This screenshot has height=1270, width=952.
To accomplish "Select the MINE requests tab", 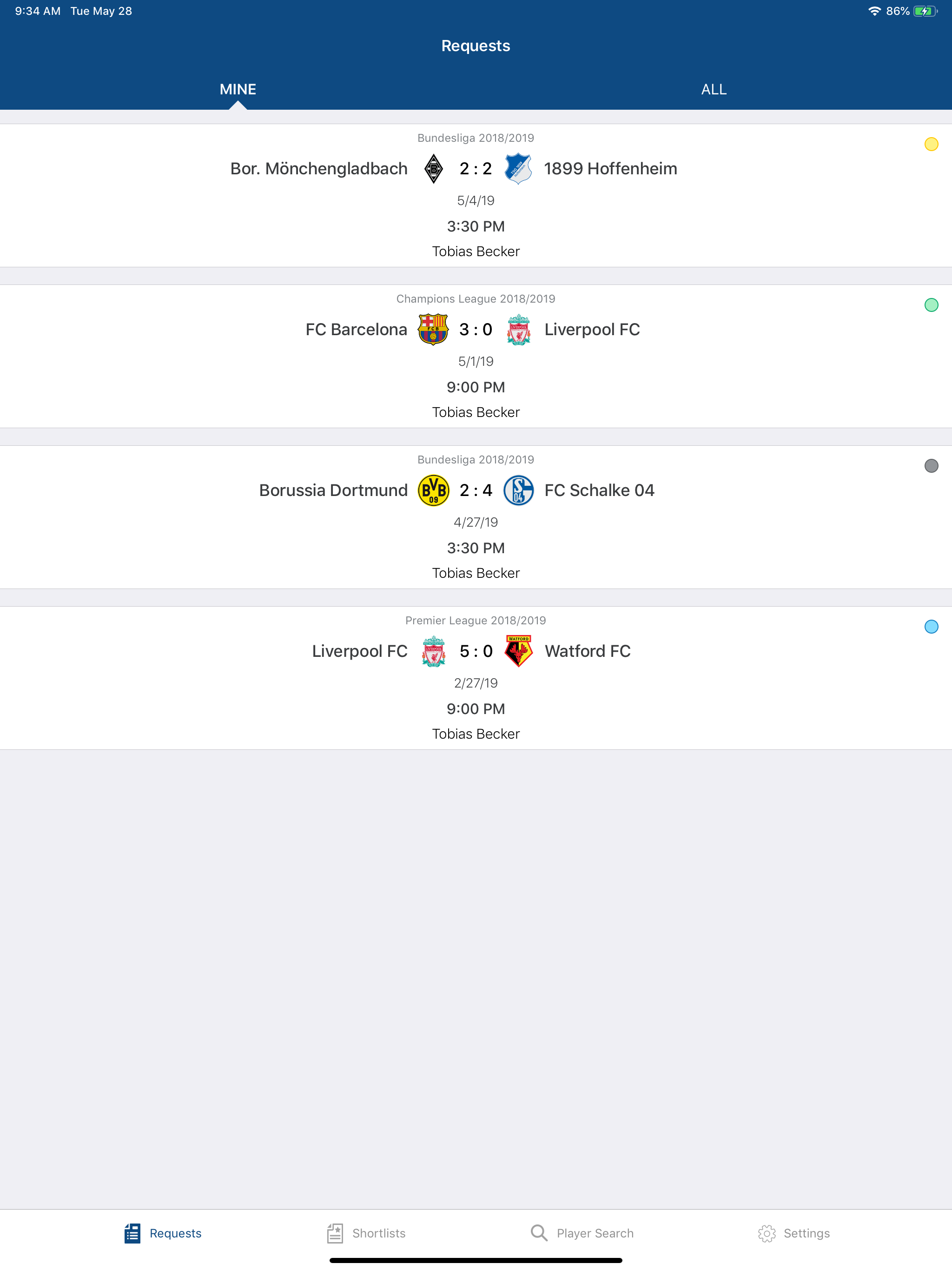I will (x=238, y=90).
